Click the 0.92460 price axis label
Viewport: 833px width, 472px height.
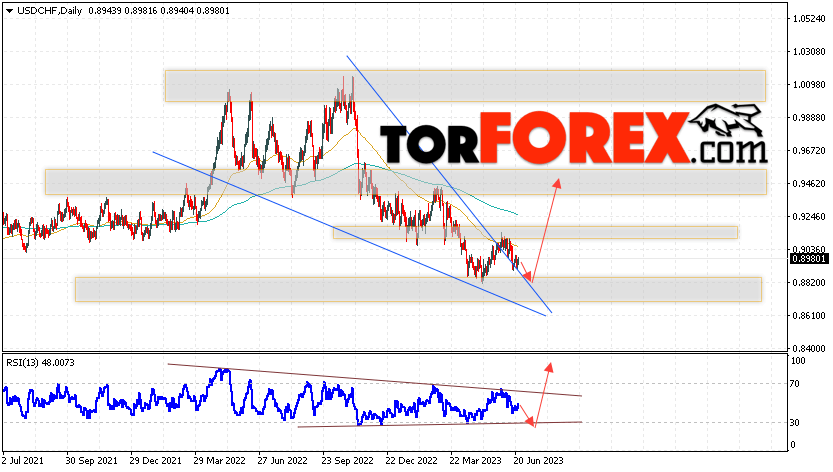(810, 217)
